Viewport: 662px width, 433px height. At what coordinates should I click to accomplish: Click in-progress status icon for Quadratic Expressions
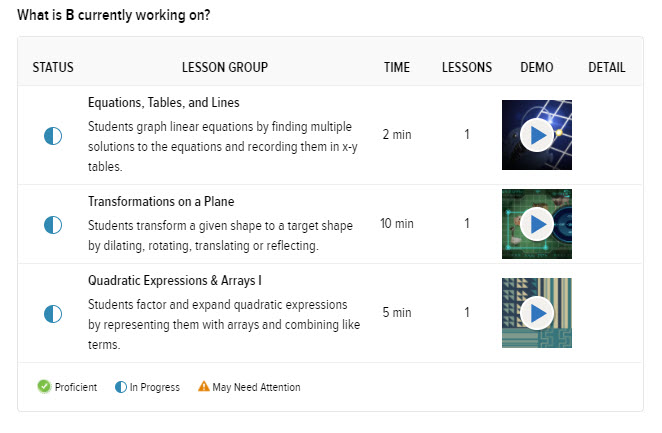[x=53, y=314]
